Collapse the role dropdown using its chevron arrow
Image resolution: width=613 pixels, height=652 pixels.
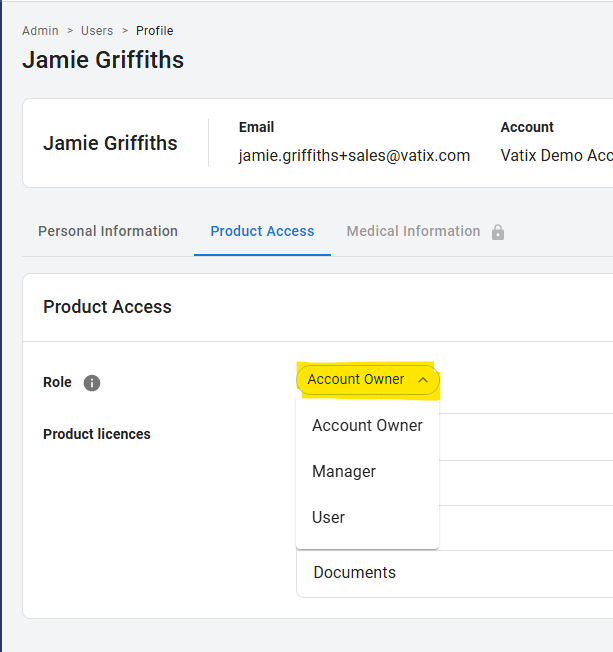coord(423,380)
